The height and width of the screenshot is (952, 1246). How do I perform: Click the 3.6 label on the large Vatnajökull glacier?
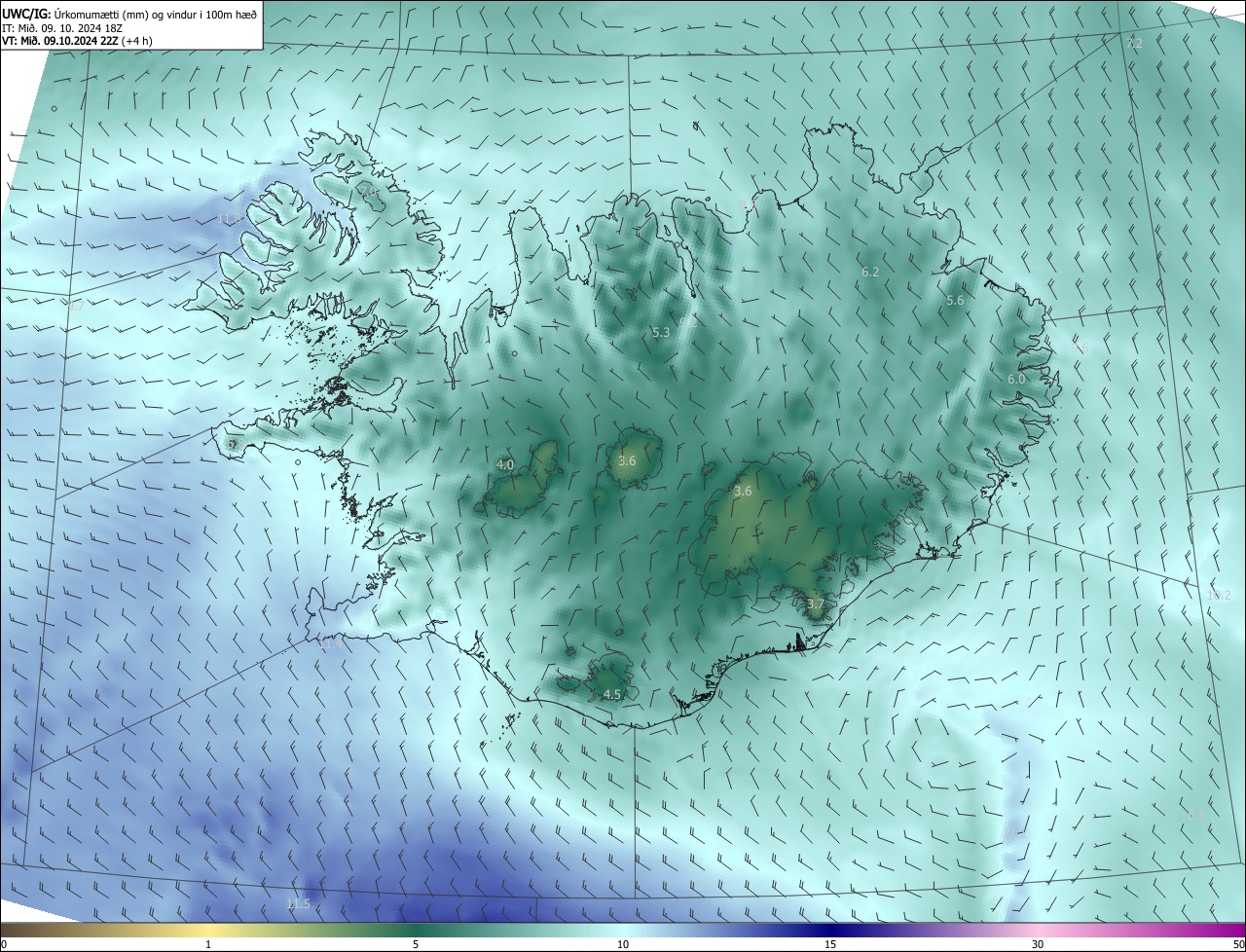pyautogui.click(x=743, y=492)
